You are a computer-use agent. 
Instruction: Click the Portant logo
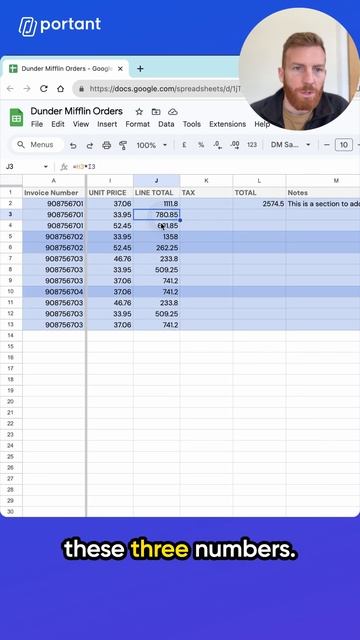(60, 26)
